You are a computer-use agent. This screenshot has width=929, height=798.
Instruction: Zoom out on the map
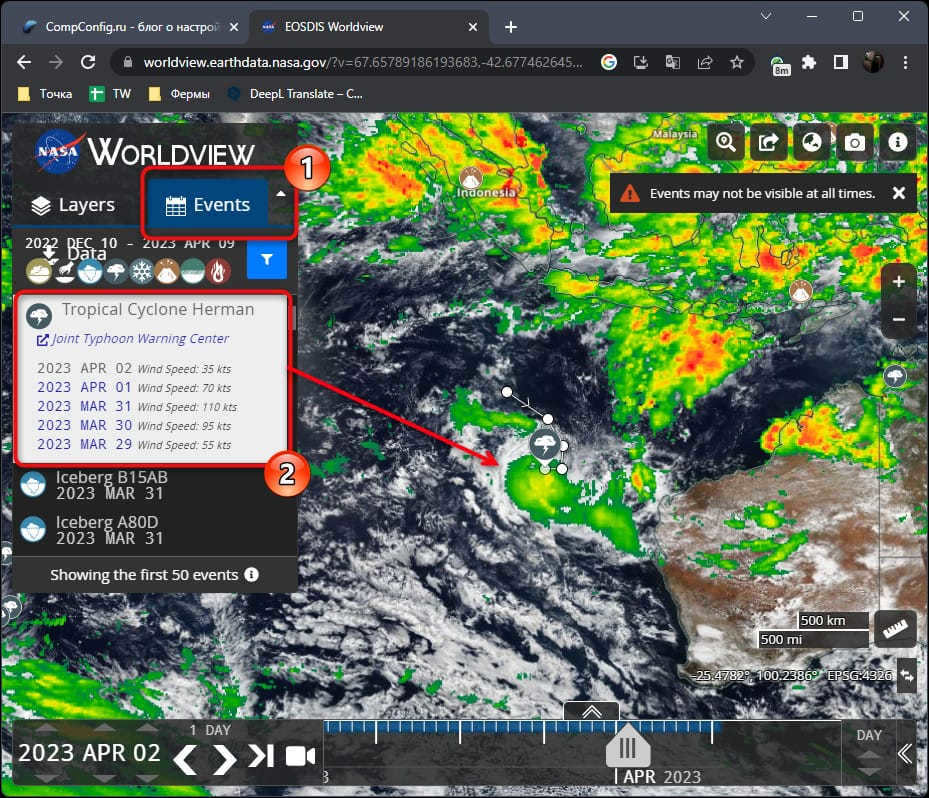click(x=899, y=319)
